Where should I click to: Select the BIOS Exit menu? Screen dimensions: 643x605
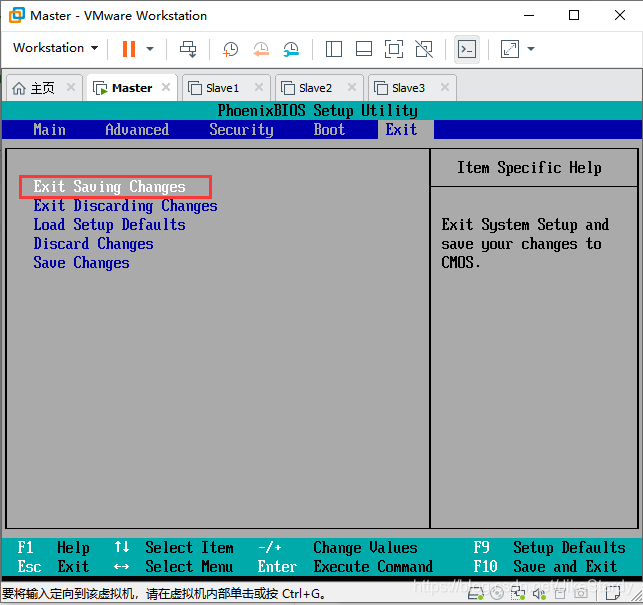tap(401, 130)
